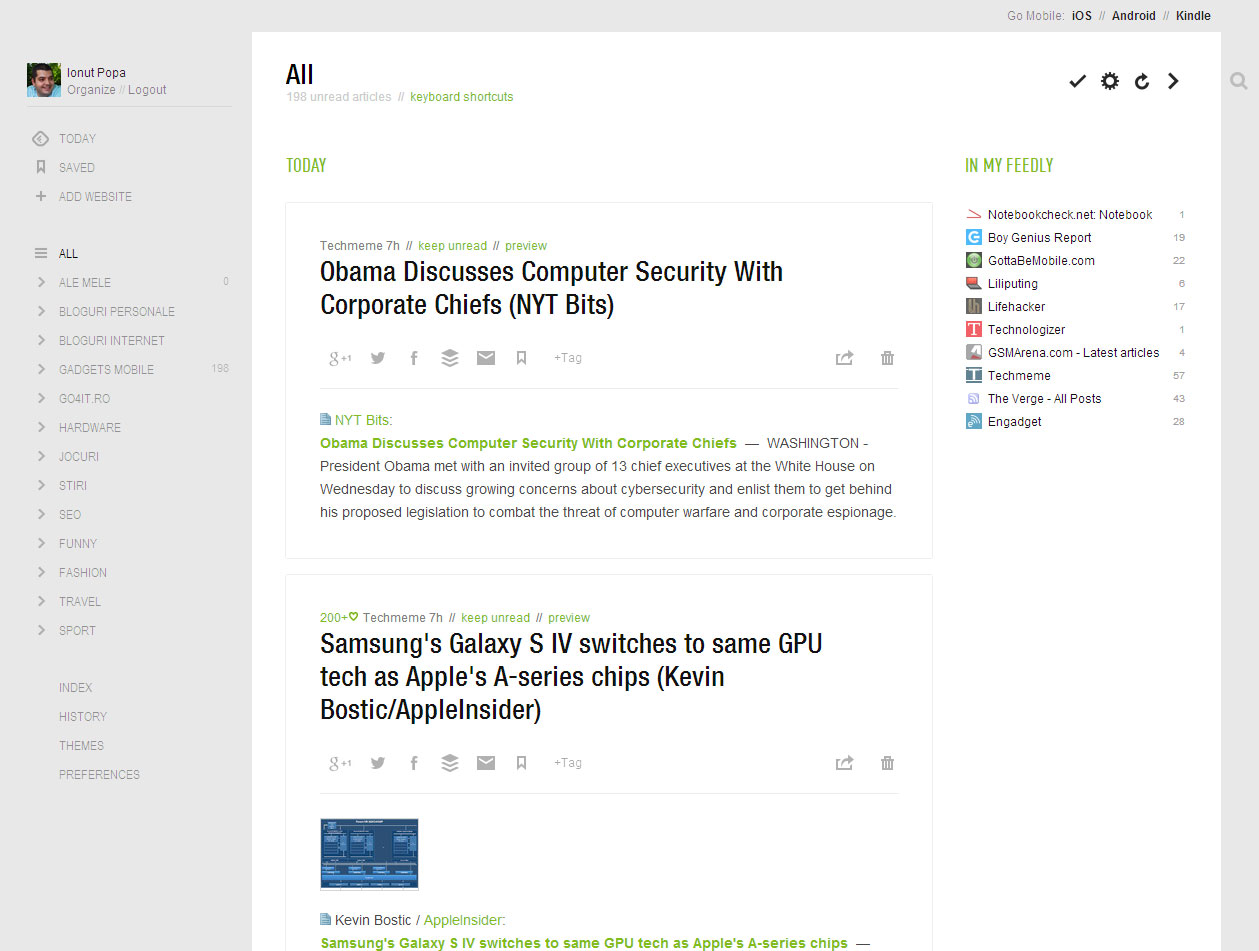Open settings gear icon in header
Image resolution: width=1259 pixels, height=951 pixels.
click(1110, 81)
